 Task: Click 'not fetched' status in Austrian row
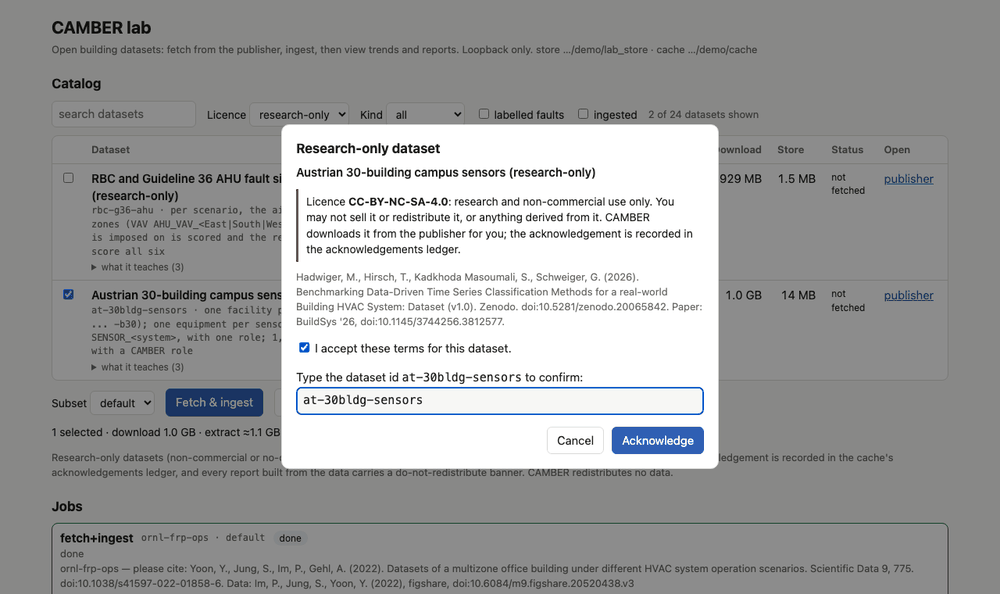coord(848,301)
